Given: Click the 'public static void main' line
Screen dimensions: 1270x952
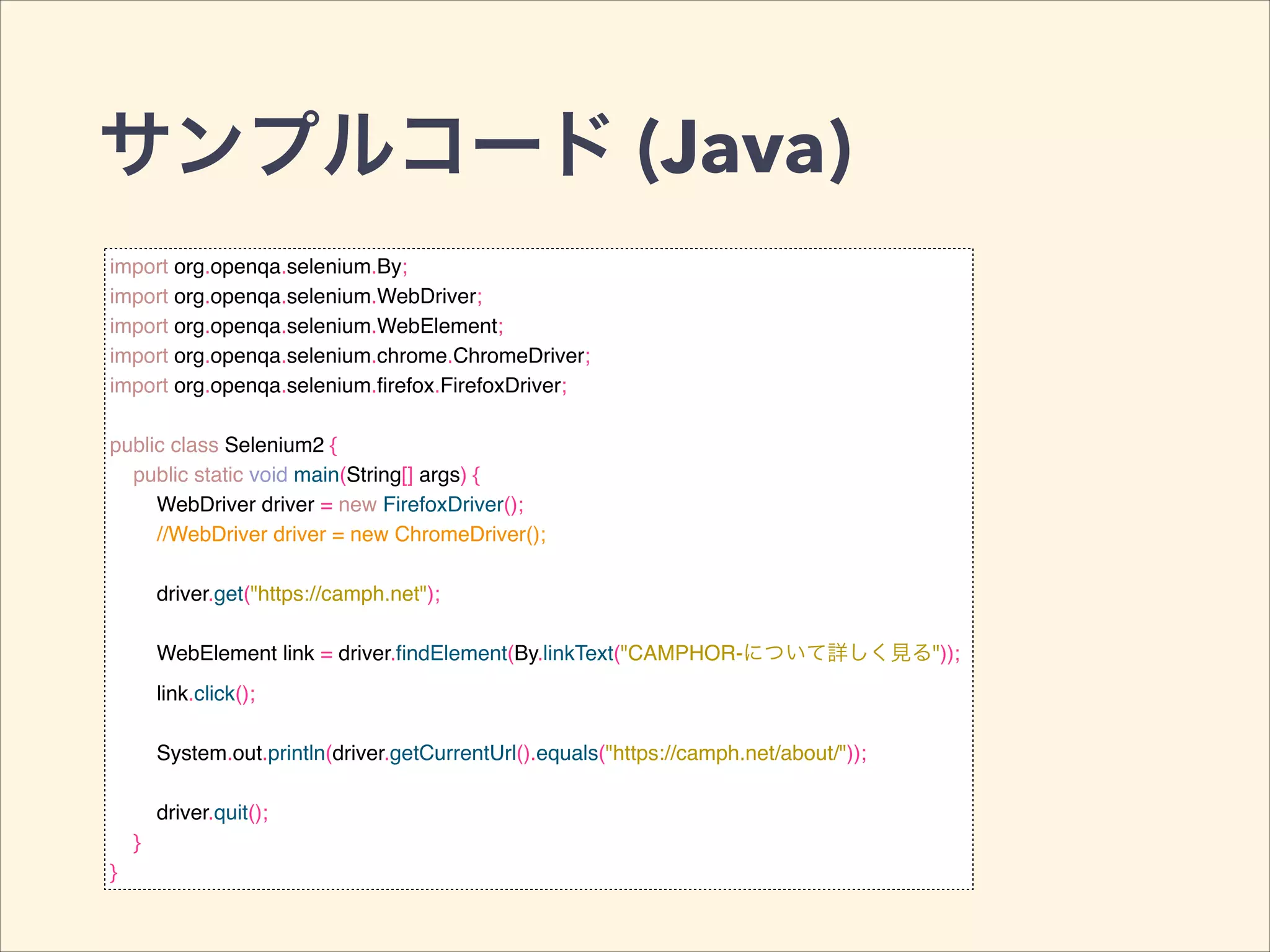Looking at the screenshot, I should [306, 475].
